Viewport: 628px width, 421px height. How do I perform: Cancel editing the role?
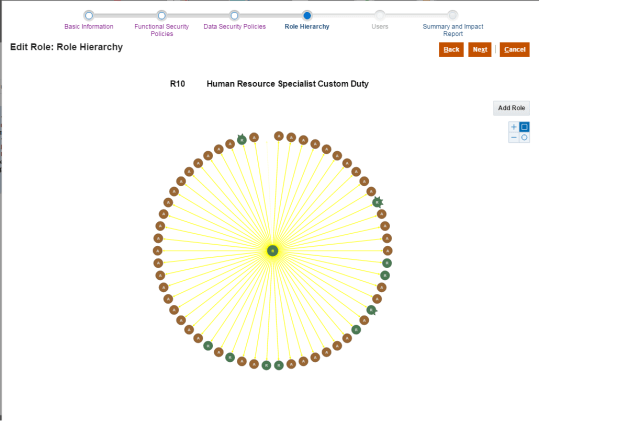click(x=514, y=49)
